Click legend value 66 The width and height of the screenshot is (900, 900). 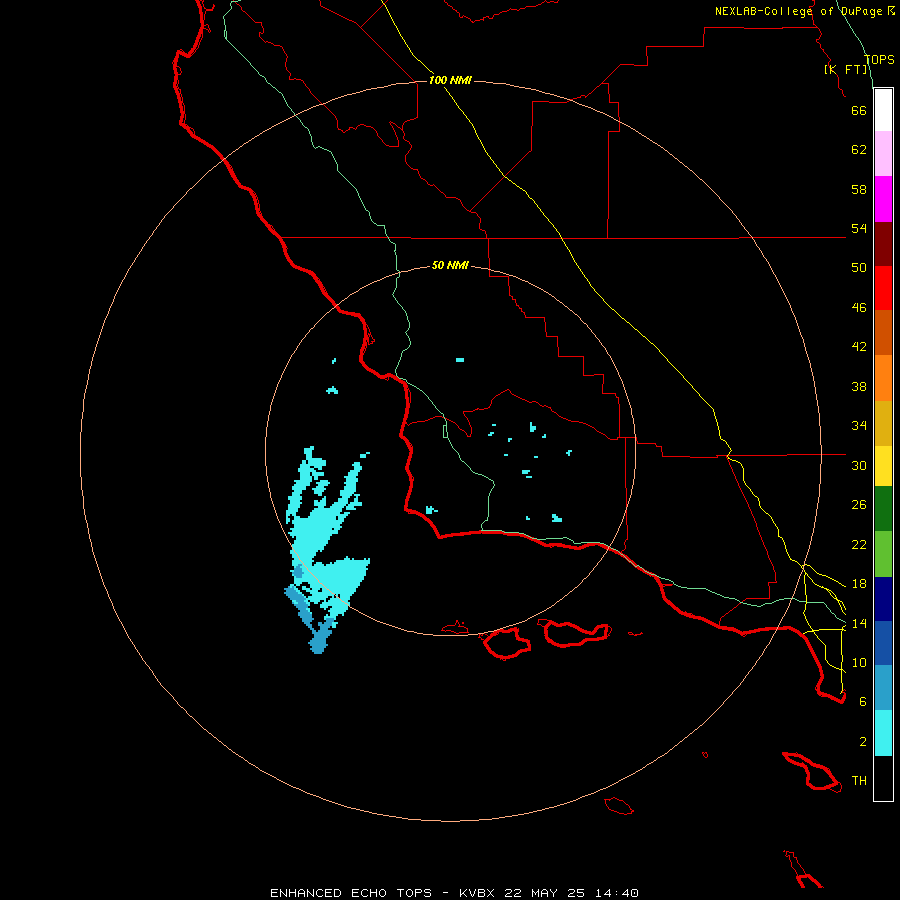pyautogui.click(x=859, y=110)
